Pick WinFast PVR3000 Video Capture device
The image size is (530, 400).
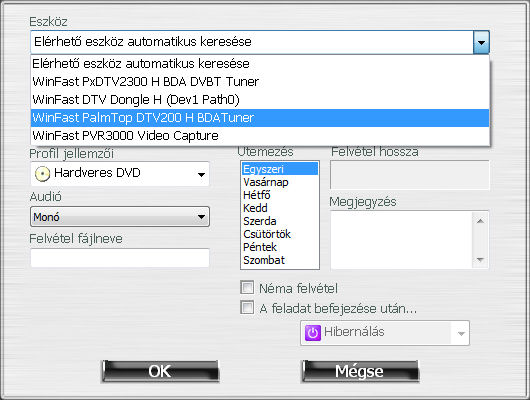pos(260,136)
